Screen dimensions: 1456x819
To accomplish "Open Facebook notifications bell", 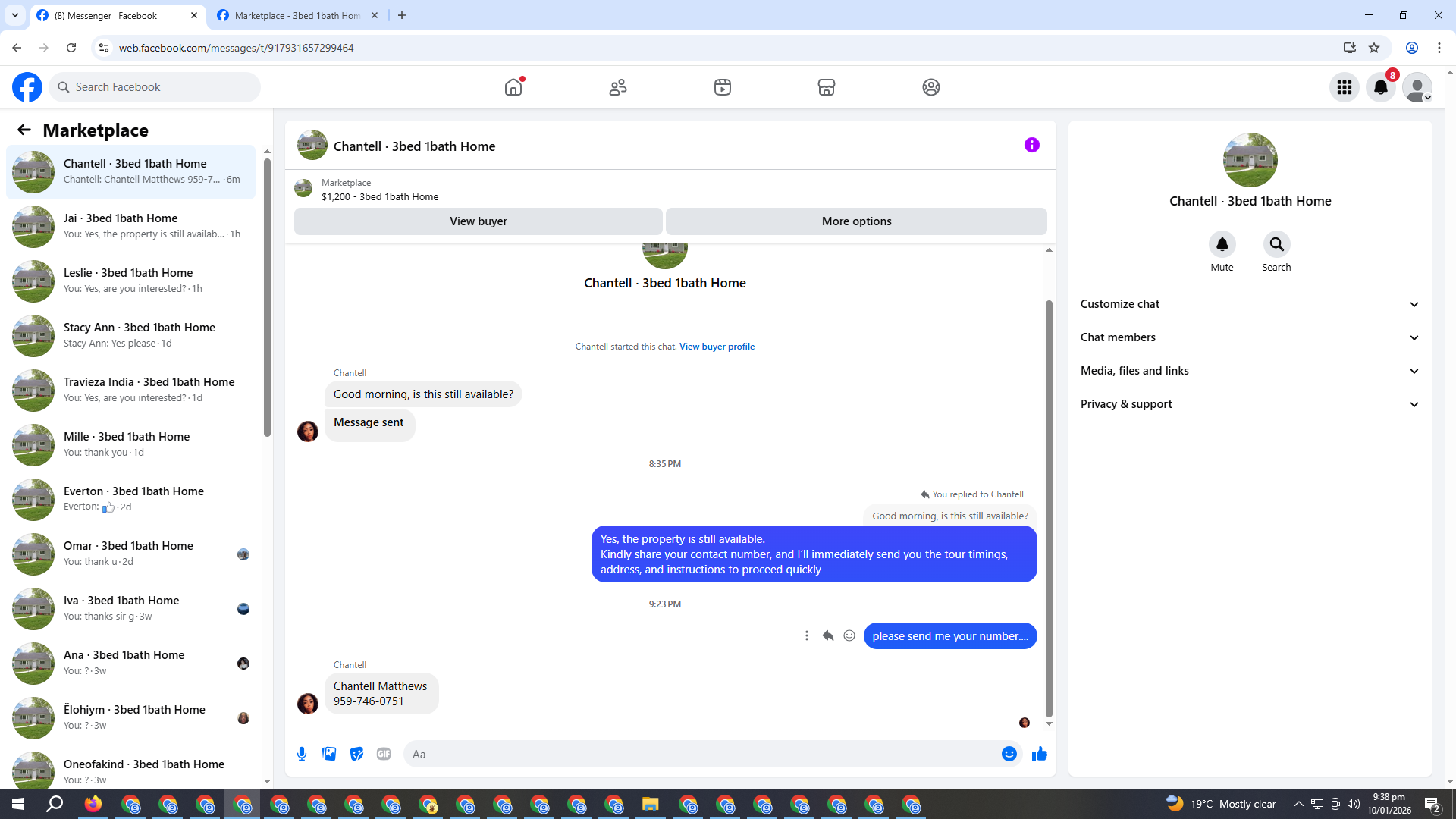I will [x=1380, y=87].
